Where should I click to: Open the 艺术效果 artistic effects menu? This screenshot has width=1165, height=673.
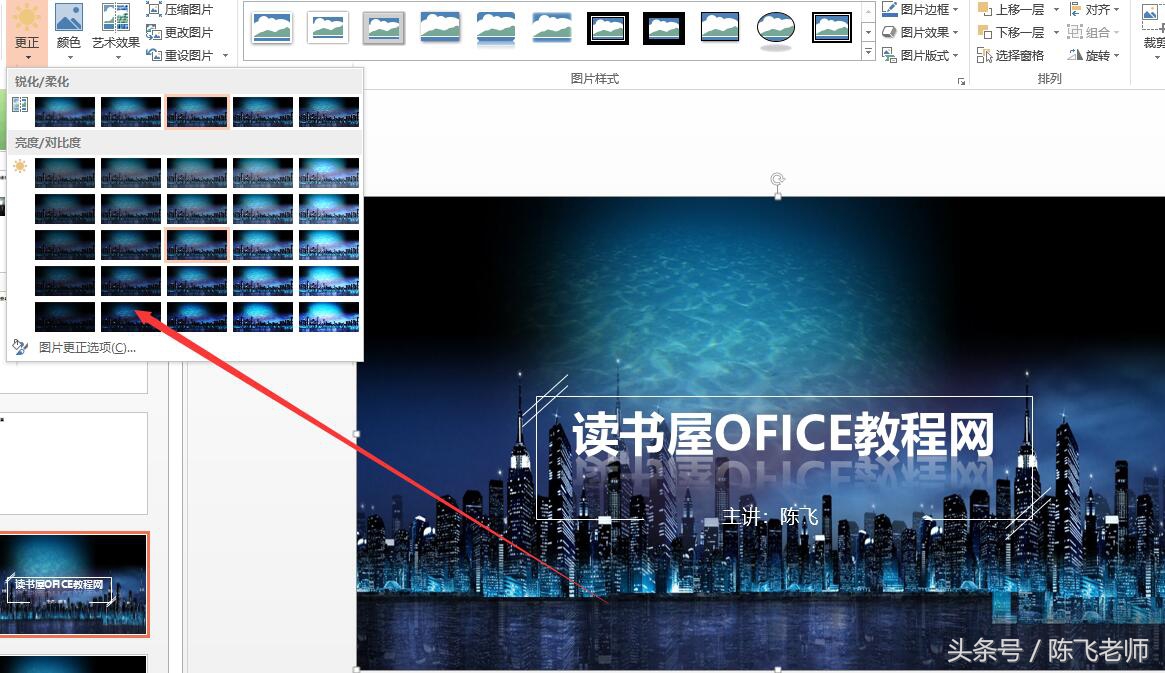[116, 33]
